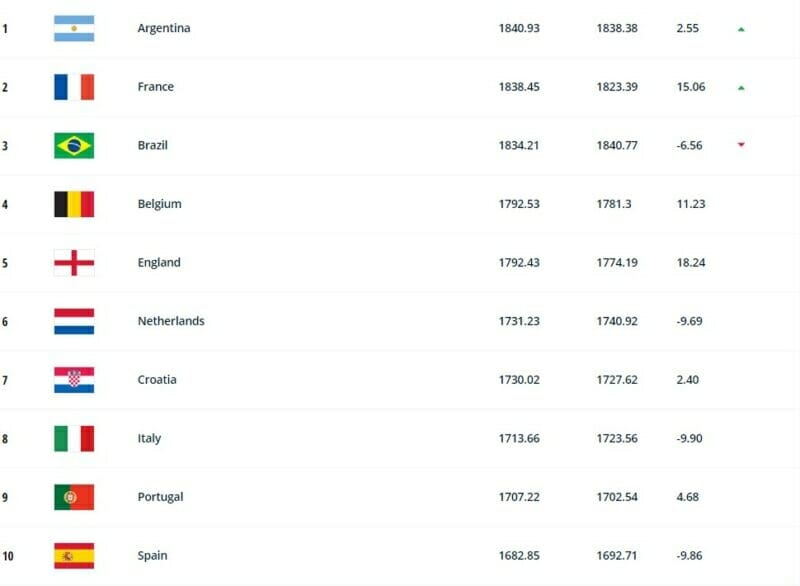Click the France flag icon
This screenshot has width=800, height=586.
point(74,87)
